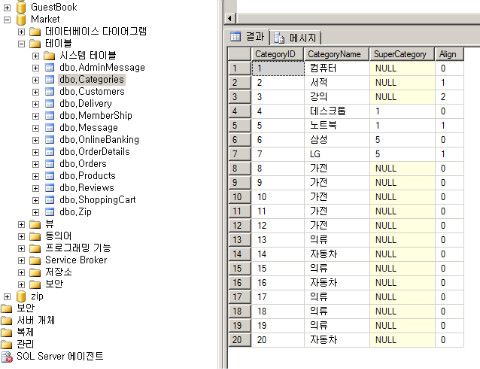
Task: Click the Align cell in row 3
Action: click(x=449, y=97)
